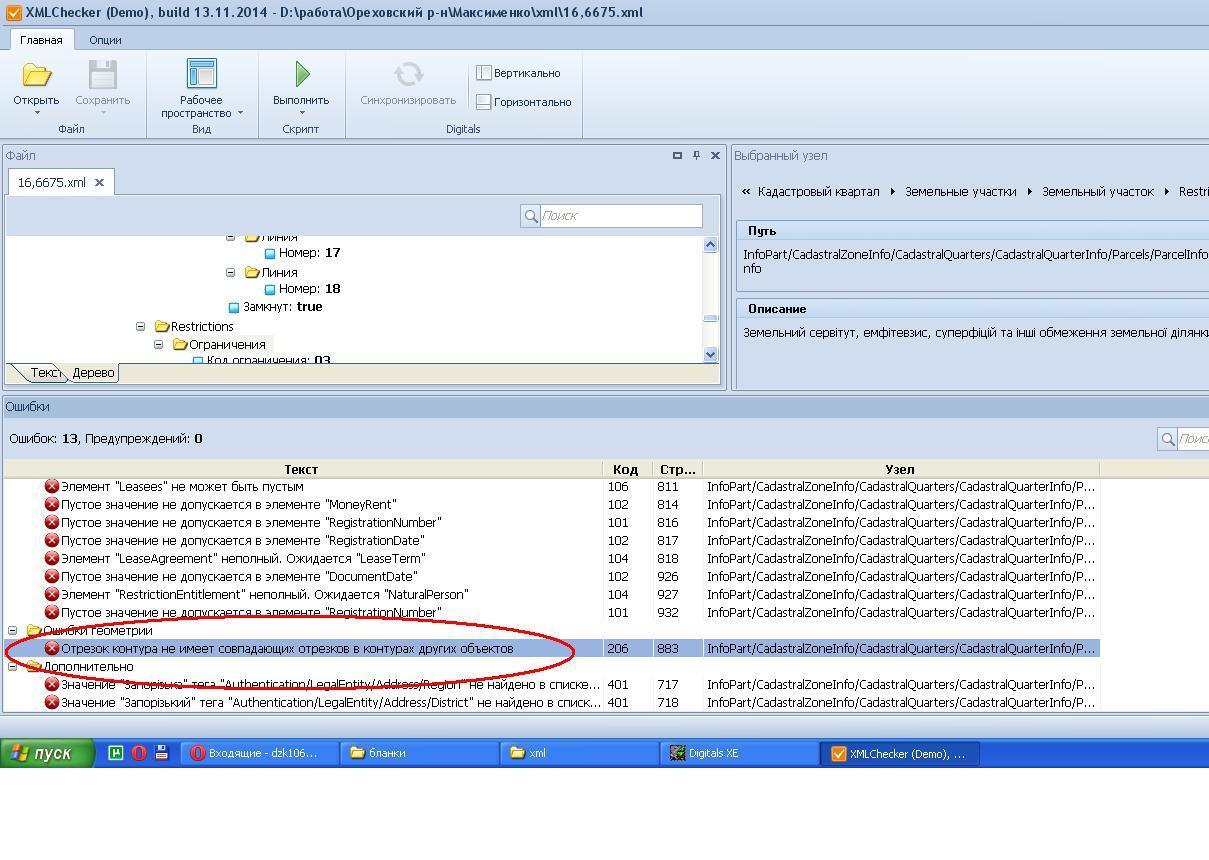
Task: Pin the Файл panel with the pushpin icon
Action: (x=696, y=155)
